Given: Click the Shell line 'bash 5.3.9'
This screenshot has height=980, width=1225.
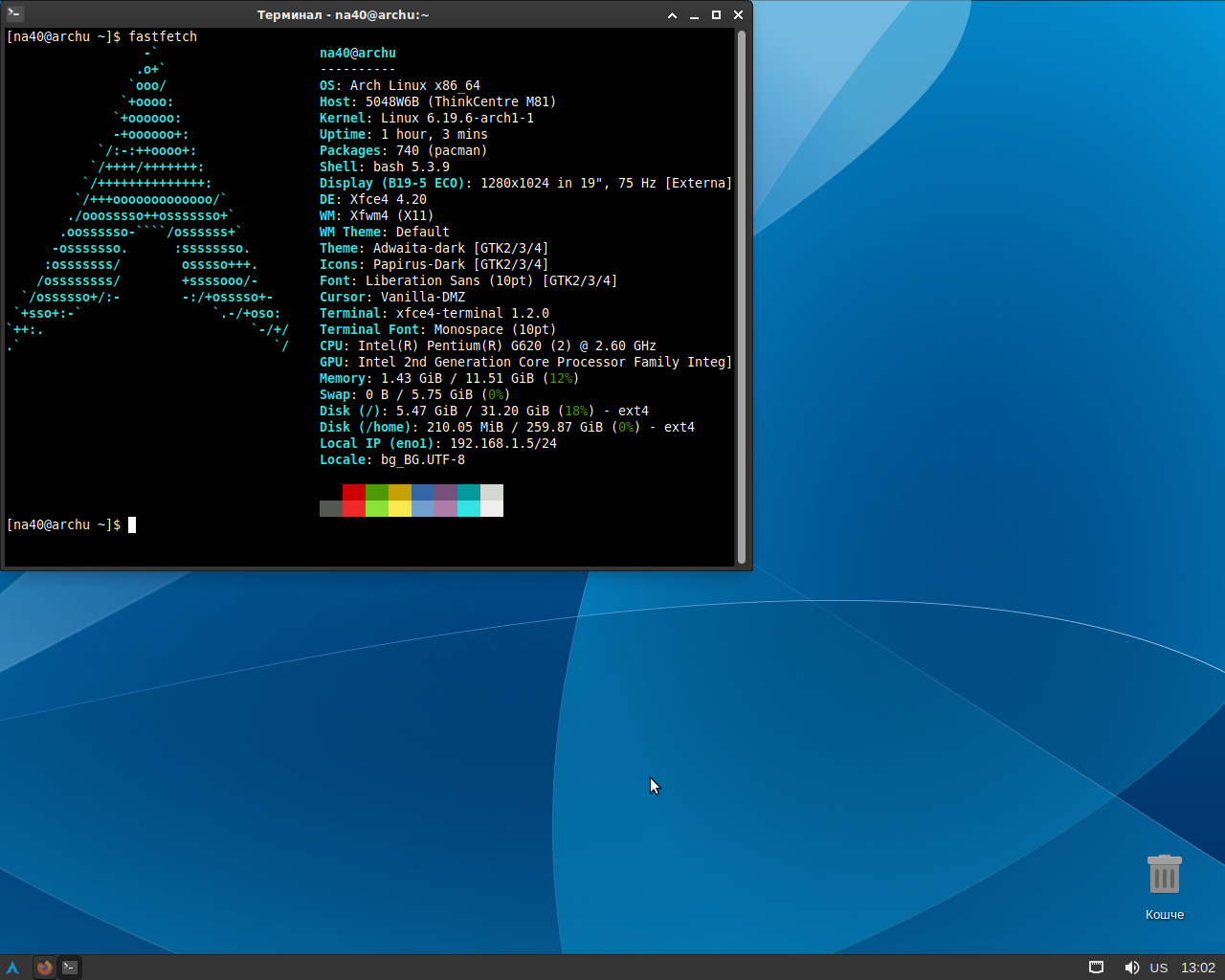Looking at the screenshot, I should (x=385, y=167).
